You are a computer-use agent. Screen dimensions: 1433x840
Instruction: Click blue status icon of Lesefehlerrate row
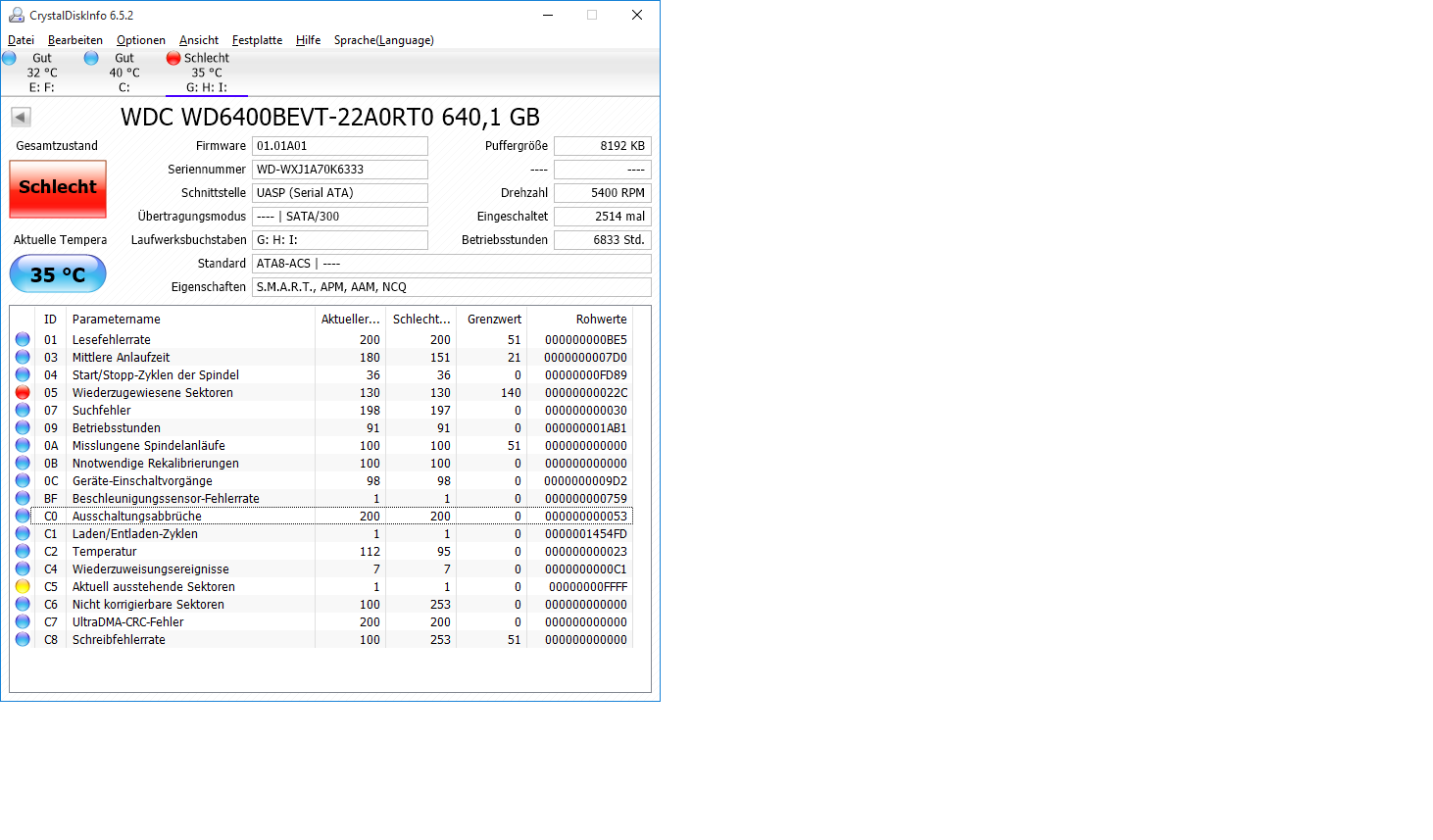click(x=23, y=339)
